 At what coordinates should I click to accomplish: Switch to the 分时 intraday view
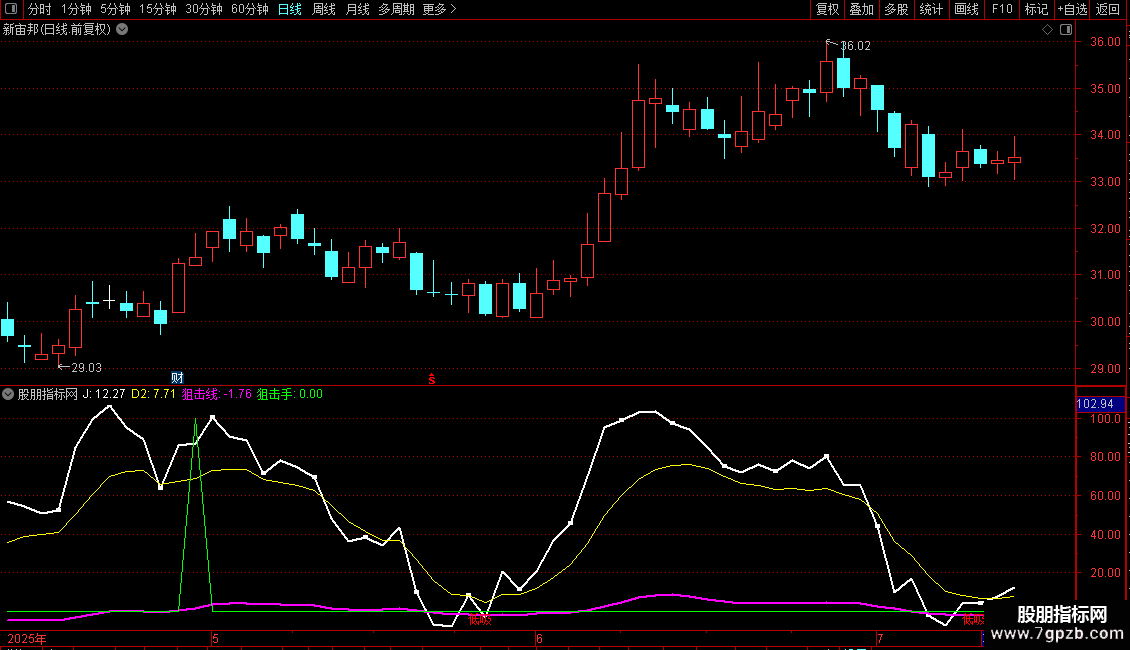(x=40, y=9)
